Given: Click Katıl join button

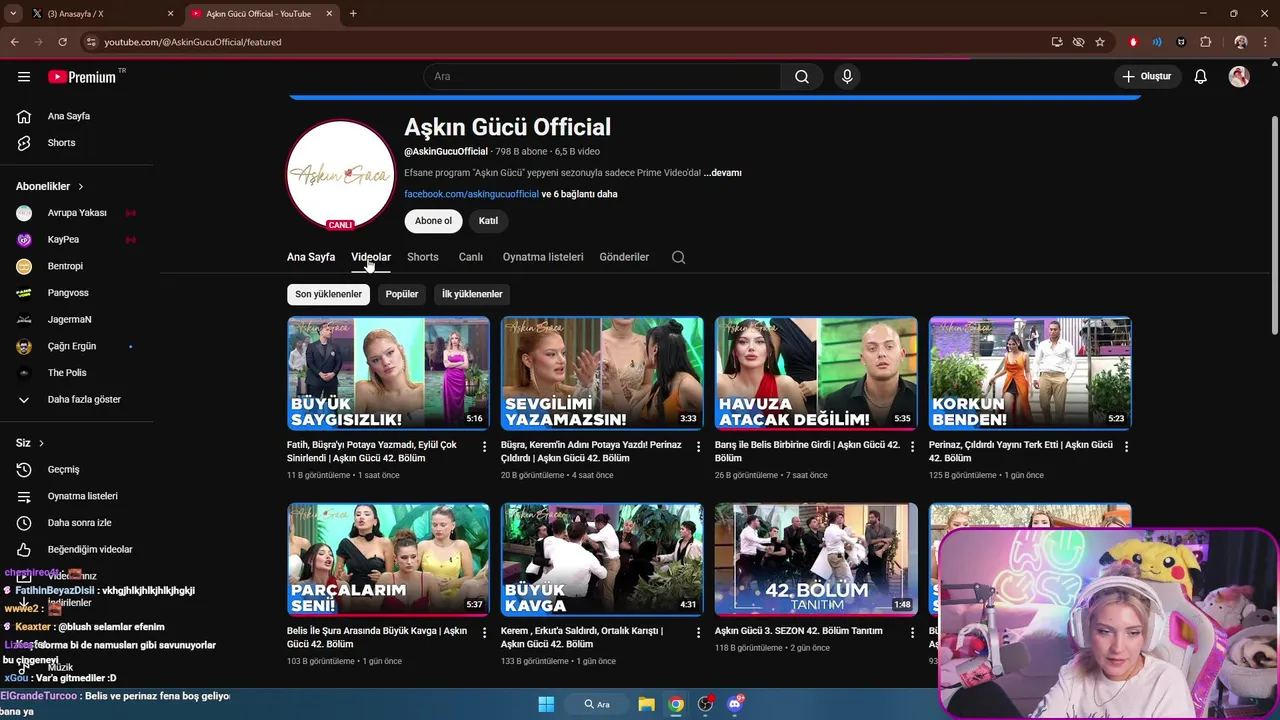Looking at the screenshot, I should pyautogui.click(x=488, y=221).
